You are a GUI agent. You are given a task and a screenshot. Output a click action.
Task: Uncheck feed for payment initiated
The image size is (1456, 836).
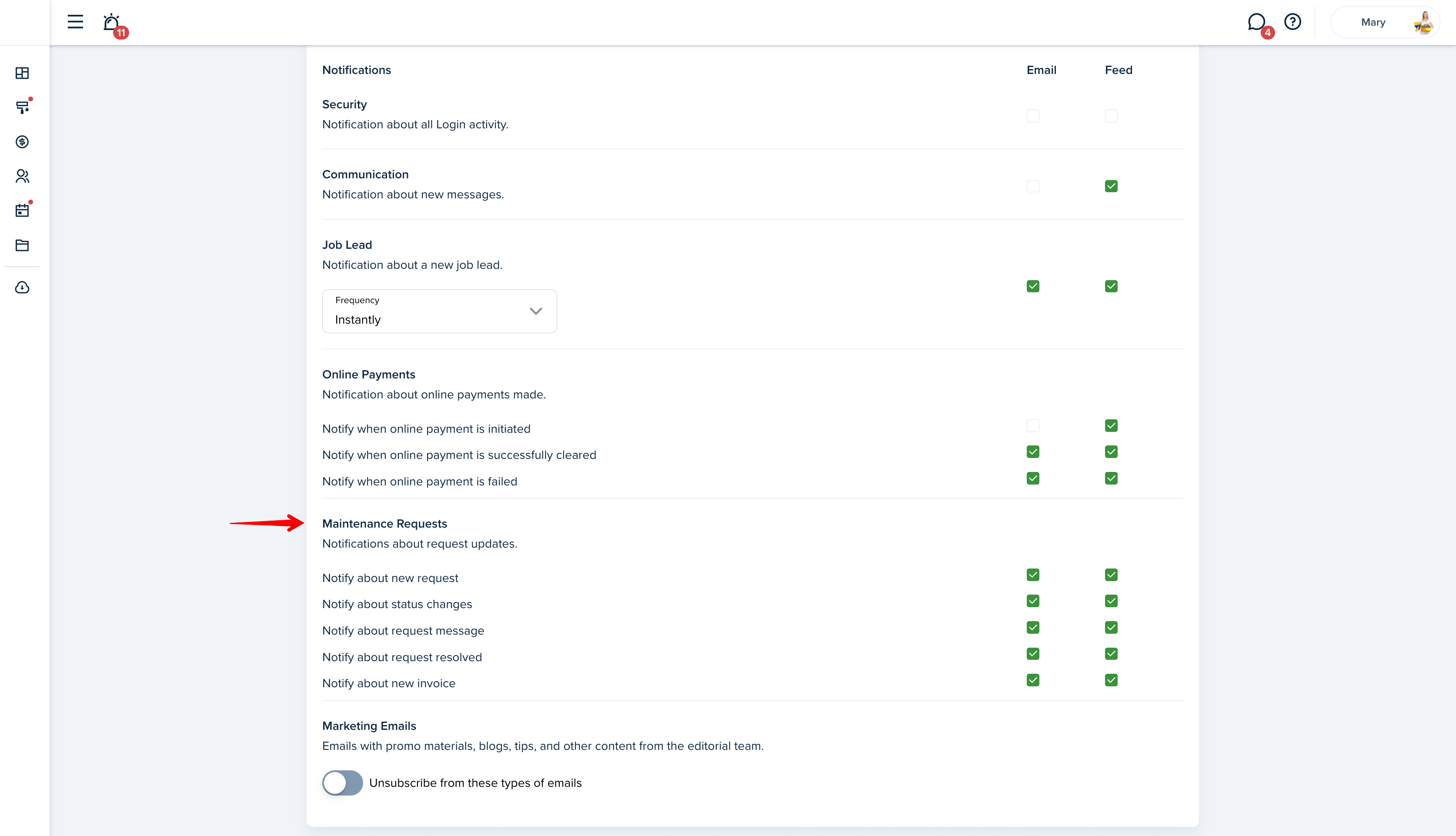tap(1111, 425)
